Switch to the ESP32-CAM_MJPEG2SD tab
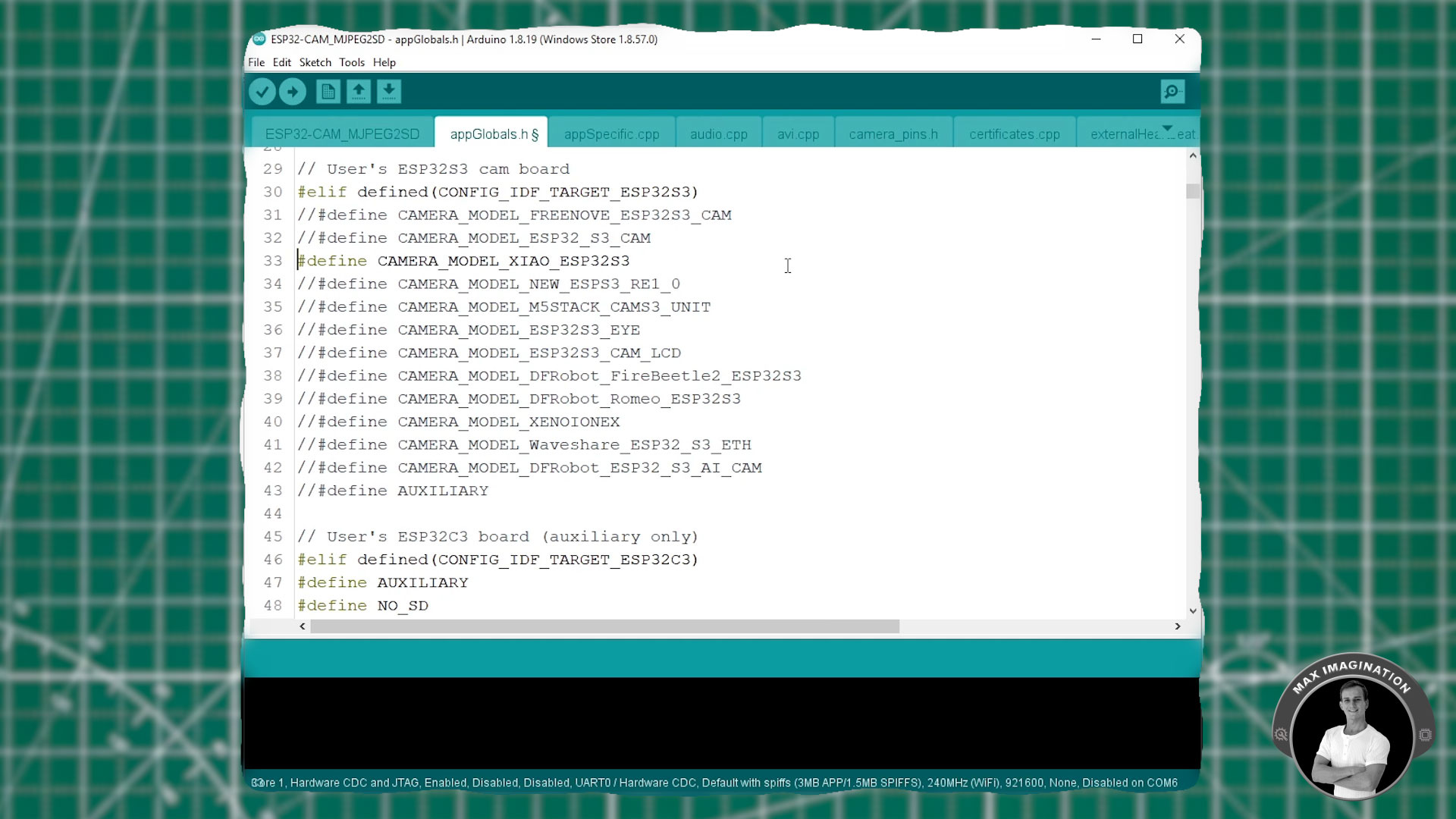Viewport: 1456px width, 819px height. (x=343, y=133)
